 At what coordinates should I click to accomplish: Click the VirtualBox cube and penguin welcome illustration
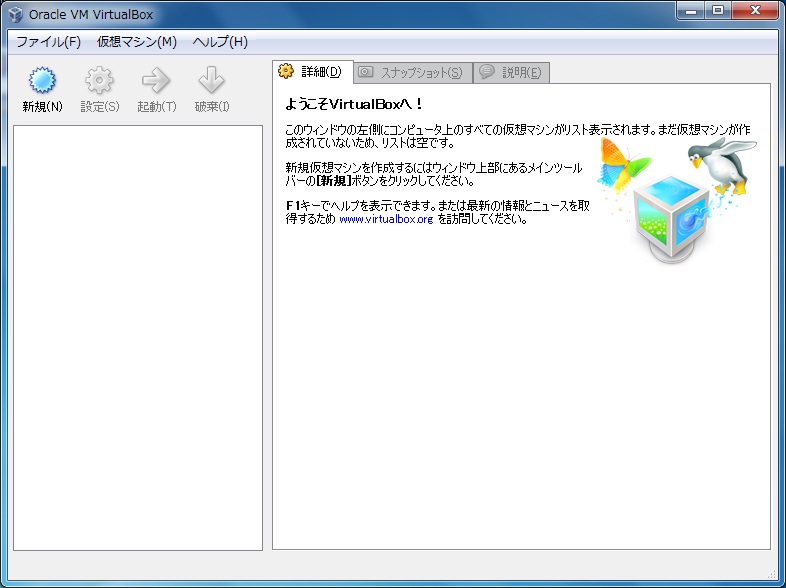coord(677,200)
